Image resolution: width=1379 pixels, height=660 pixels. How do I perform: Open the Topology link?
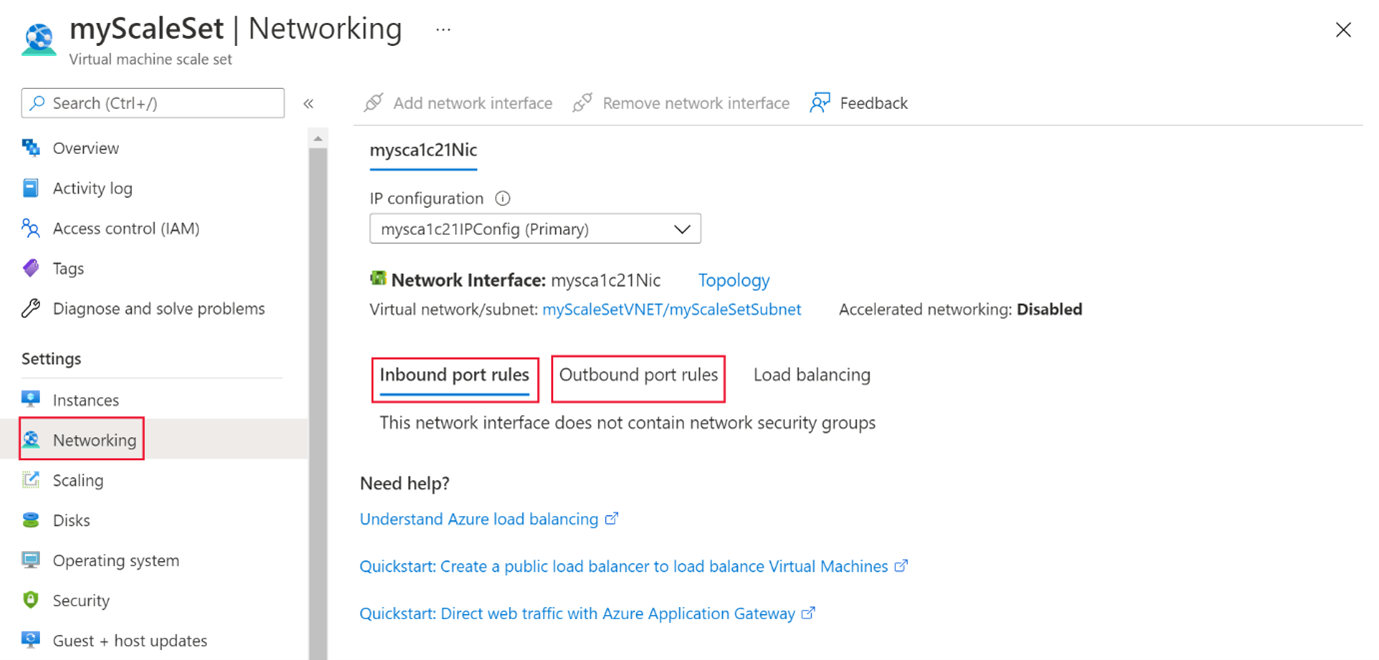[734, 280]
